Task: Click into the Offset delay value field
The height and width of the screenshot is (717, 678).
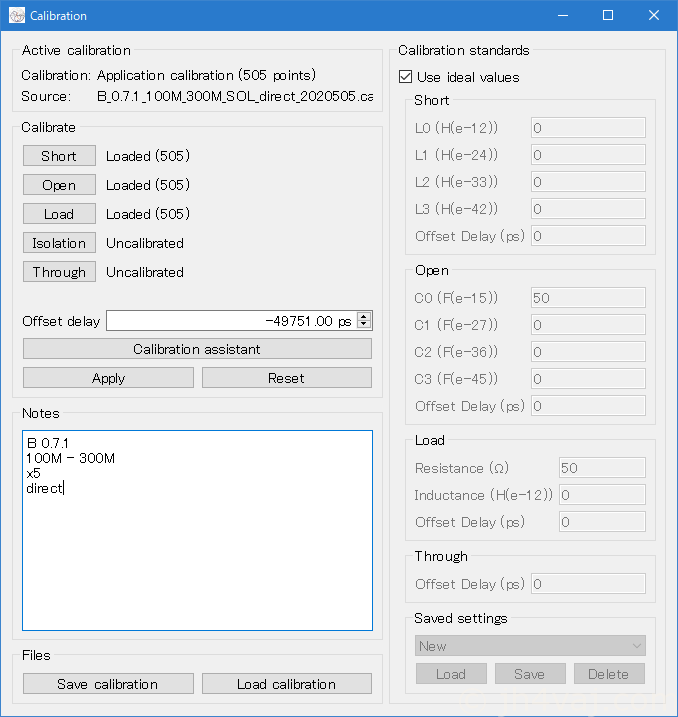Action: (230, 321)
